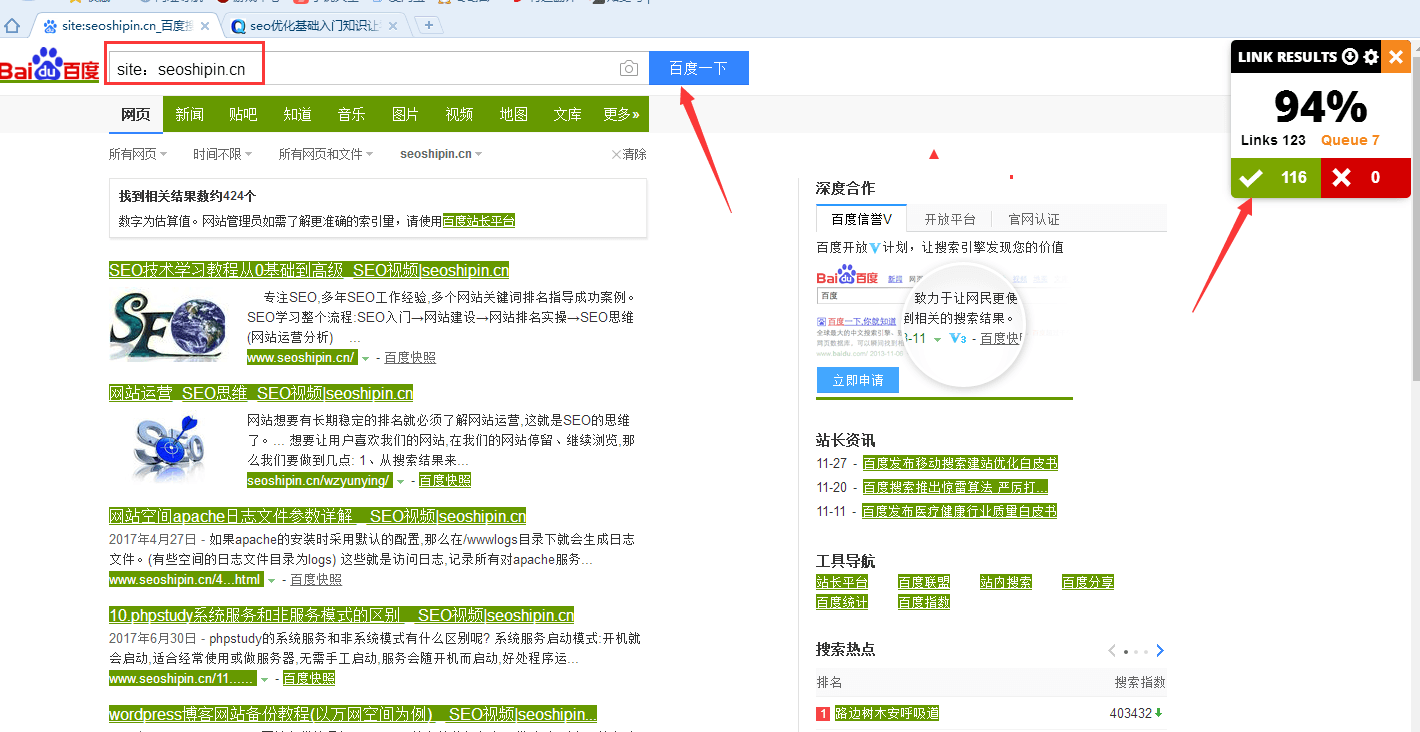Switch to the 知道 tab
This screenshot has height=732, width=1420.
coord(297,114)
